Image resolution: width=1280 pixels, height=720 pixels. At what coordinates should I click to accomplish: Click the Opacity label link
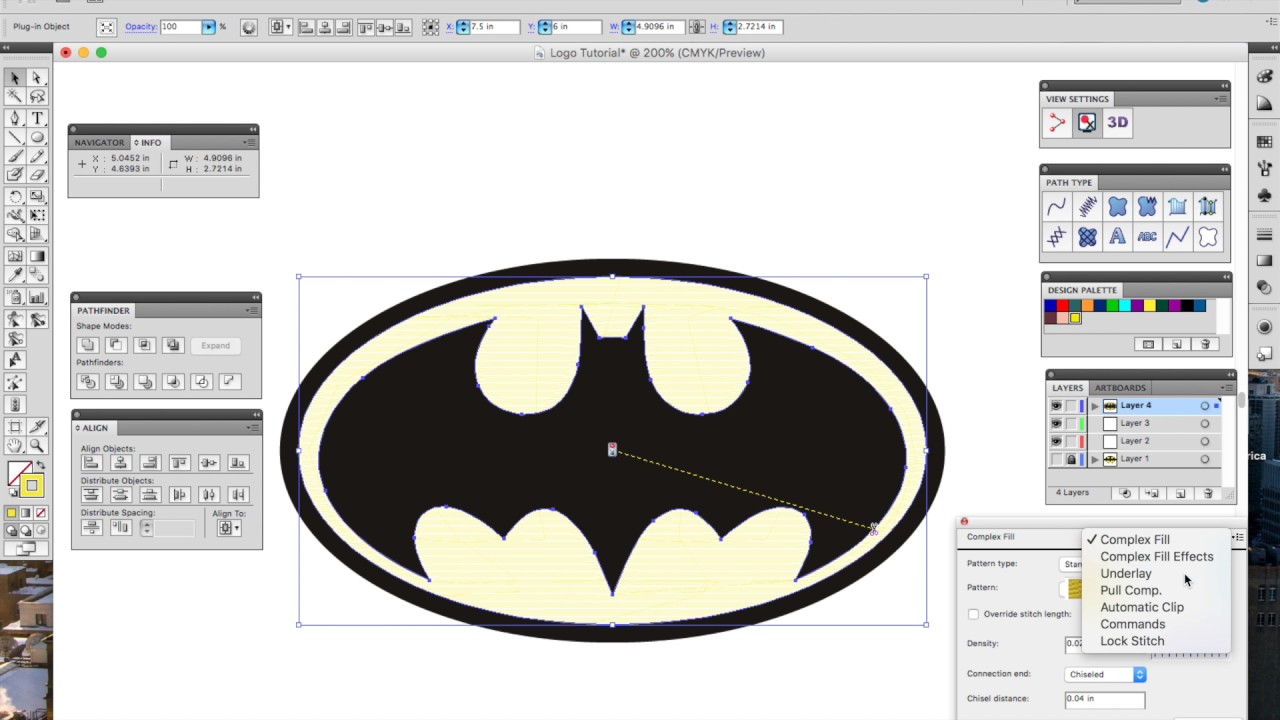click(141, 27)
